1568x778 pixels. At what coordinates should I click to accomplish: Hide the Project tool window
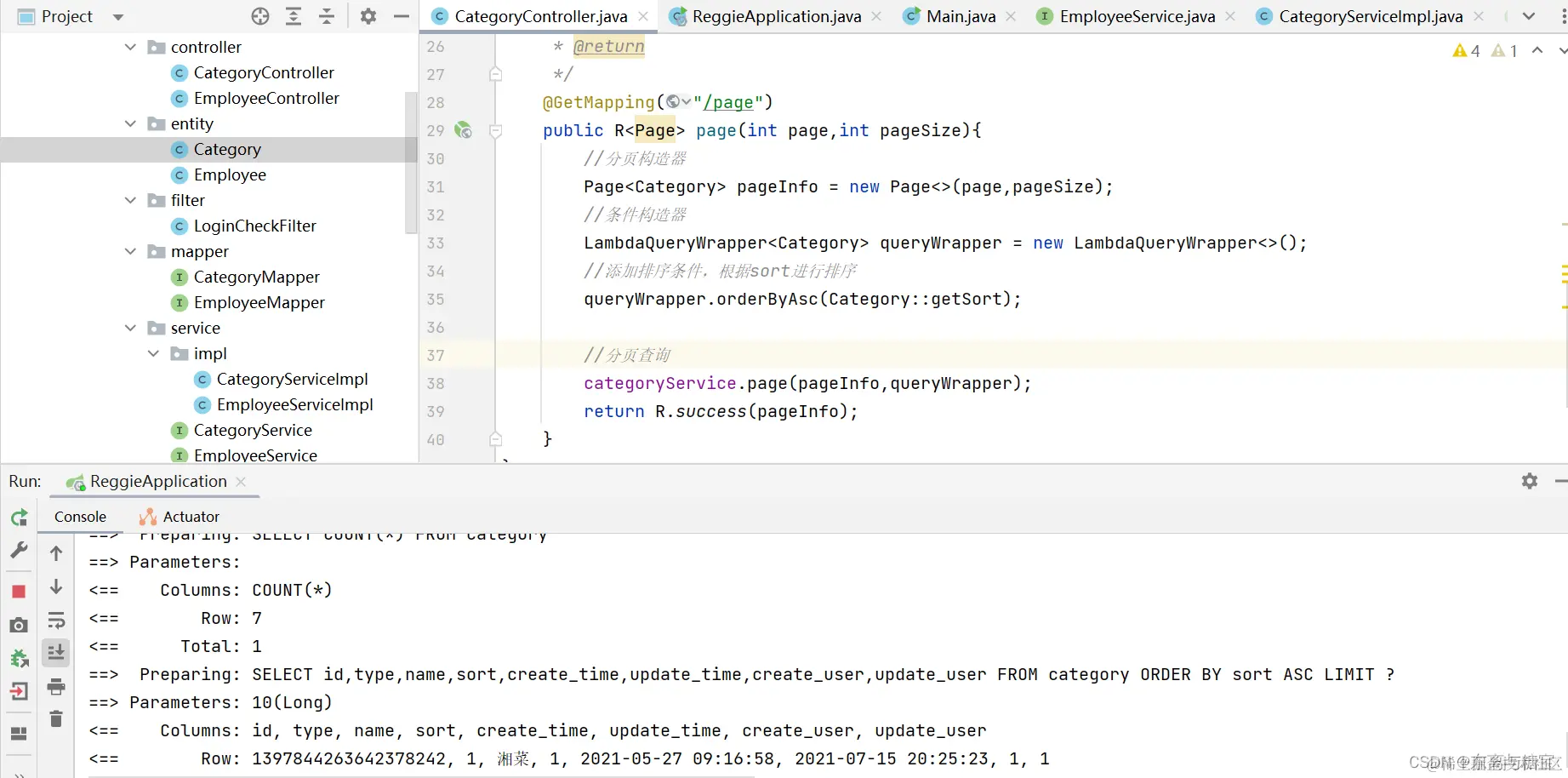coord(402,16)
